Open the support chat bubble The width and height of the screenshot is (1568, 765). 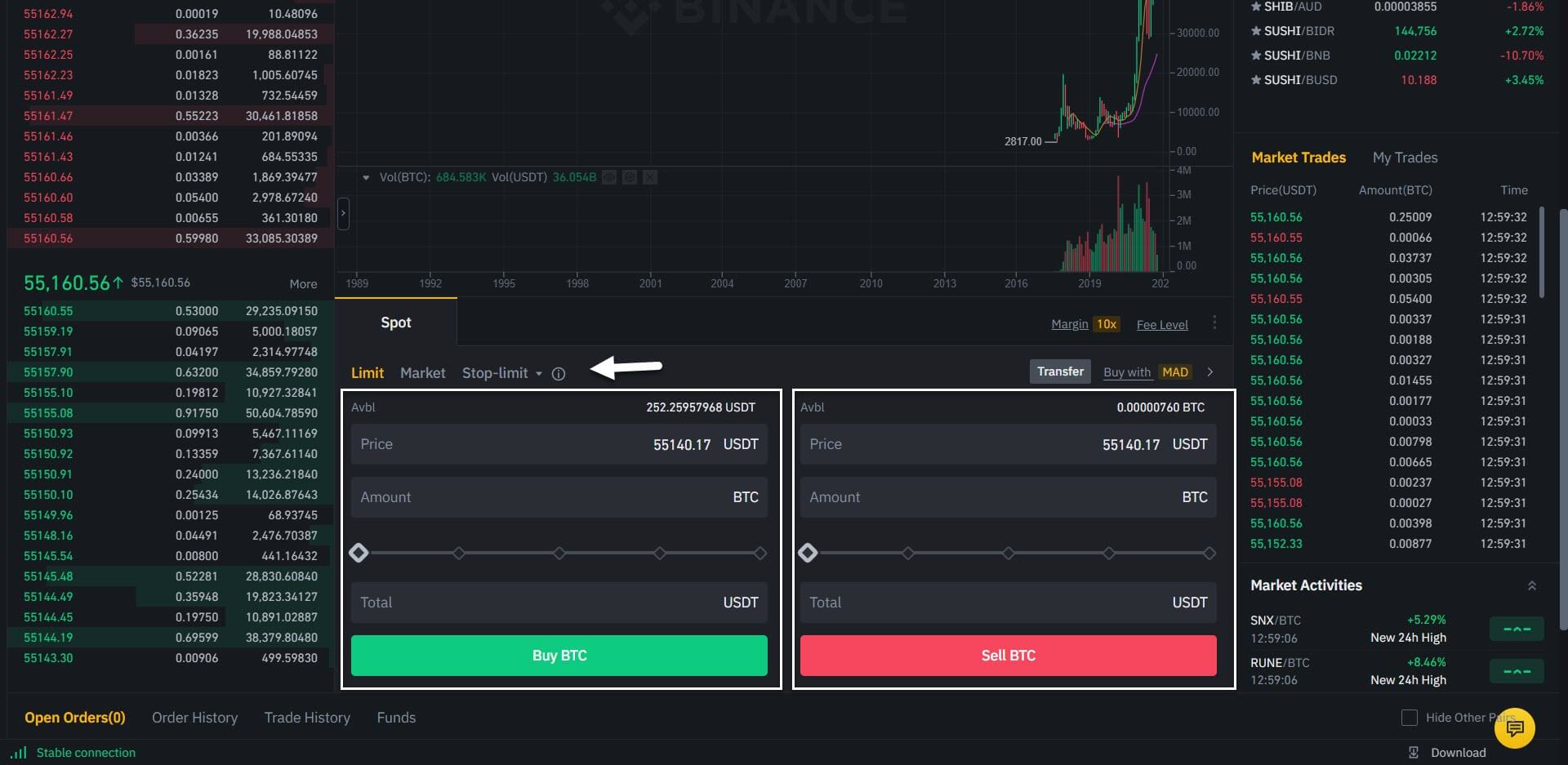pos(1515,727)
